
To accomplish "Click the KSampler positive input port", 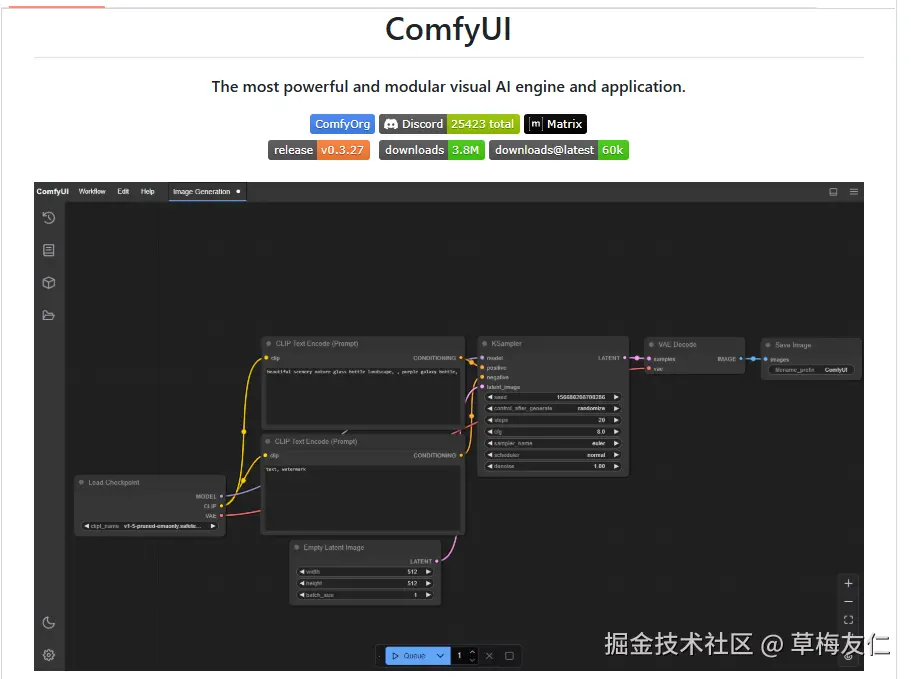I will tap(482, 368).
